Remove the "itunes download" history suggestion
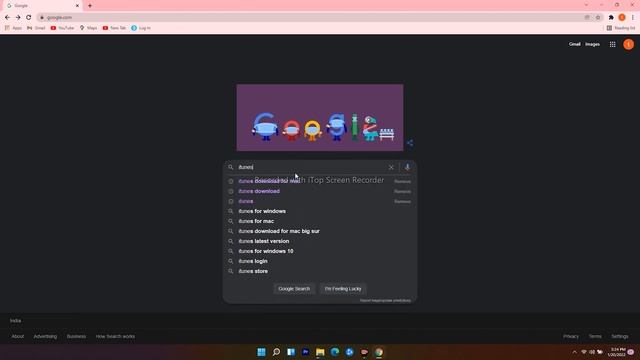The image size is (640, 360). [x=402, y=191]
